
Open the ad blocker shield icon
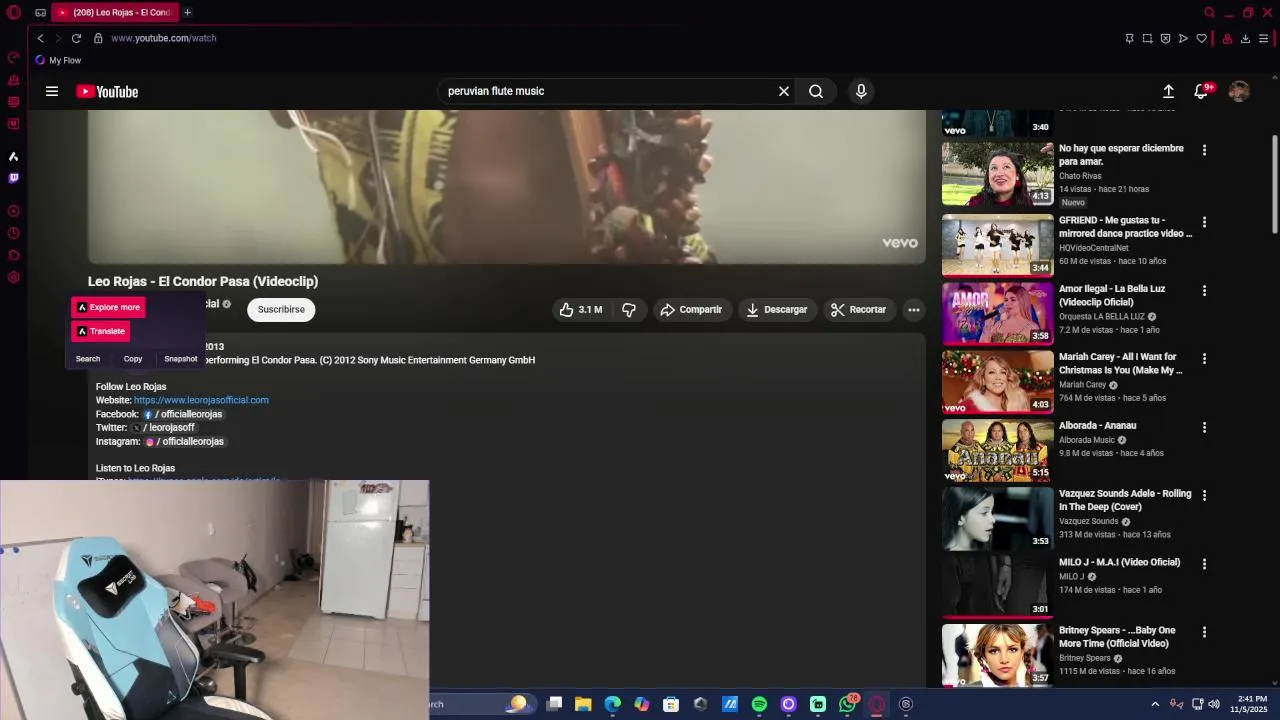coord(1165,38)
